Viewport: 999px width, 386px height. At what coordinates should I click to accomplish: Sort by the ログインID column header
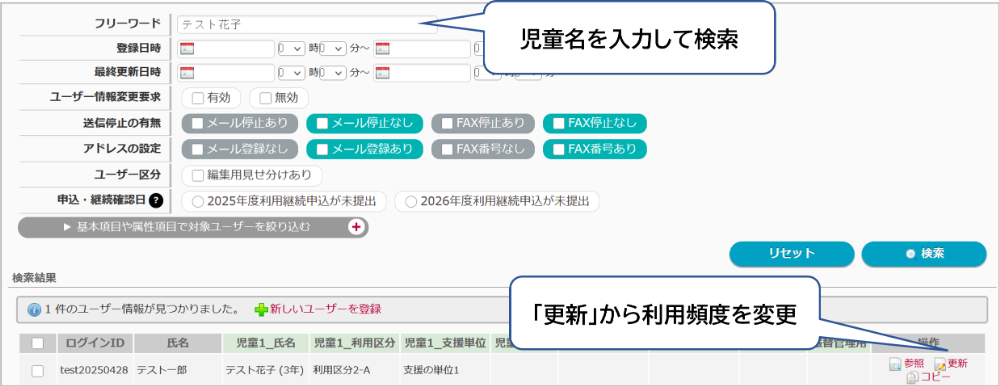[96, 343]
